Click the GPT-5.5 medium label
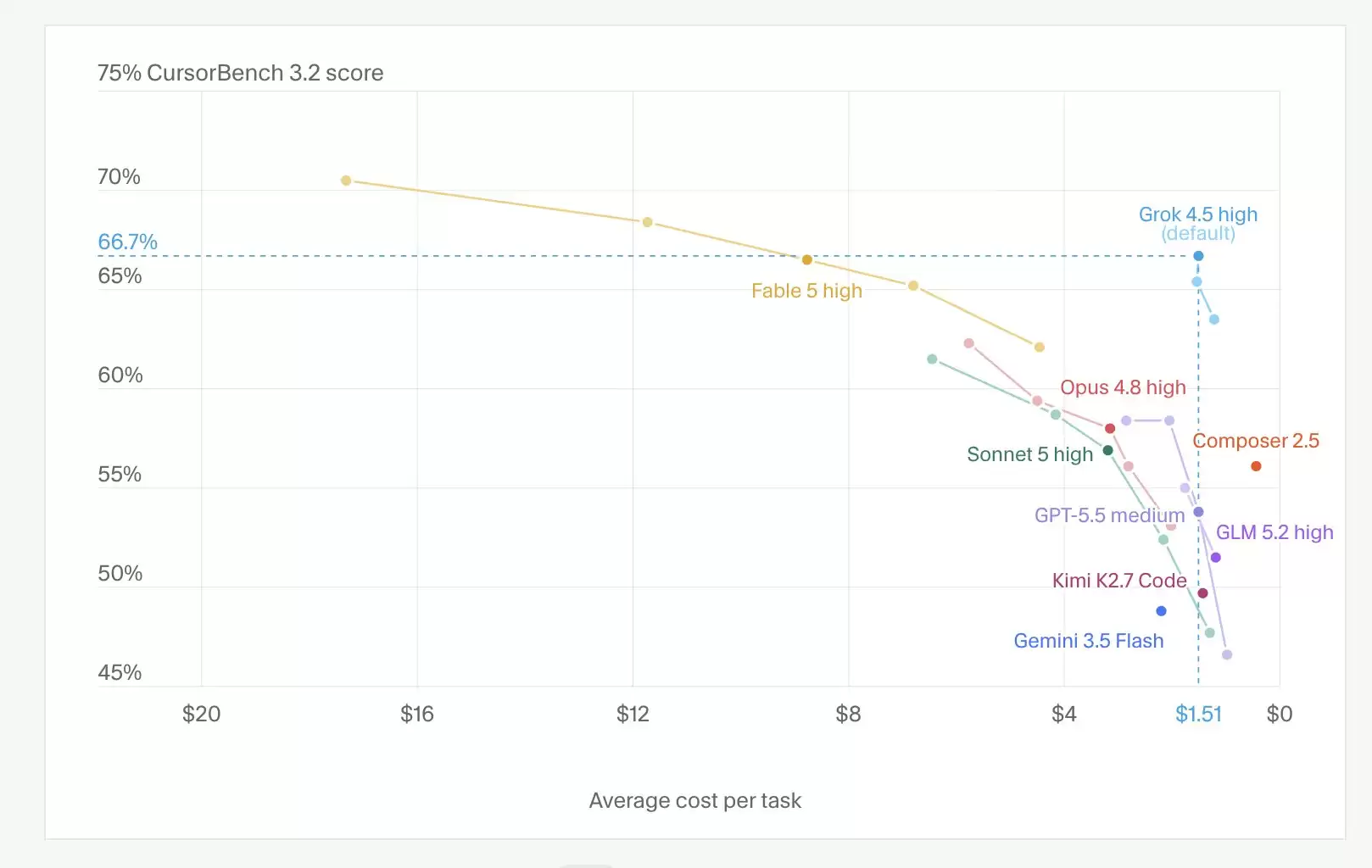 [1109, 515]
